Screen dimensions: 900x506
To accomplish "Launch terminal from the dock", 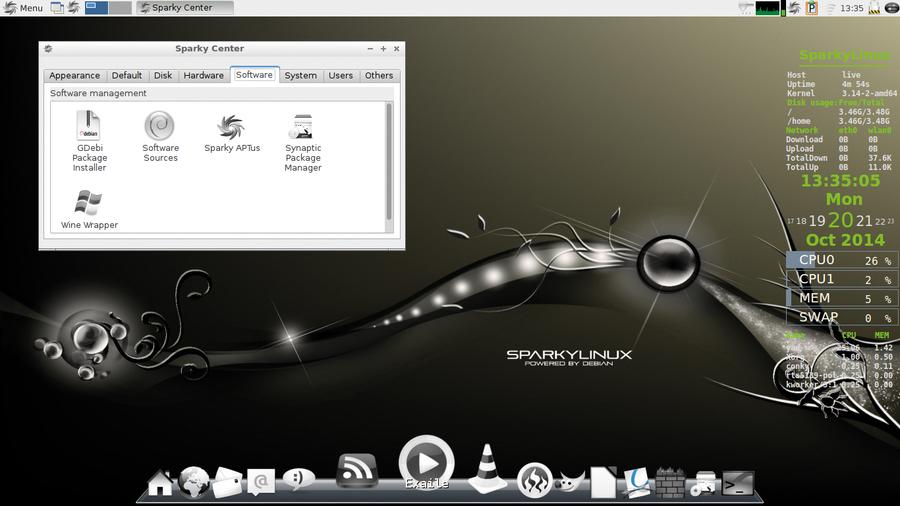I will 738,483.
